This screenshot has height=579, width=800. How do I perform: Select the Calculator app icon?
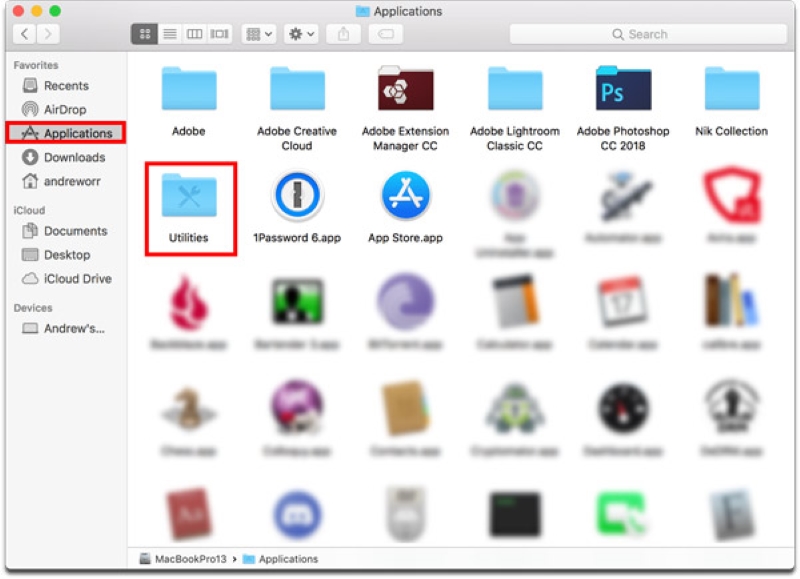pyautogui.click(x=515, y=302)
